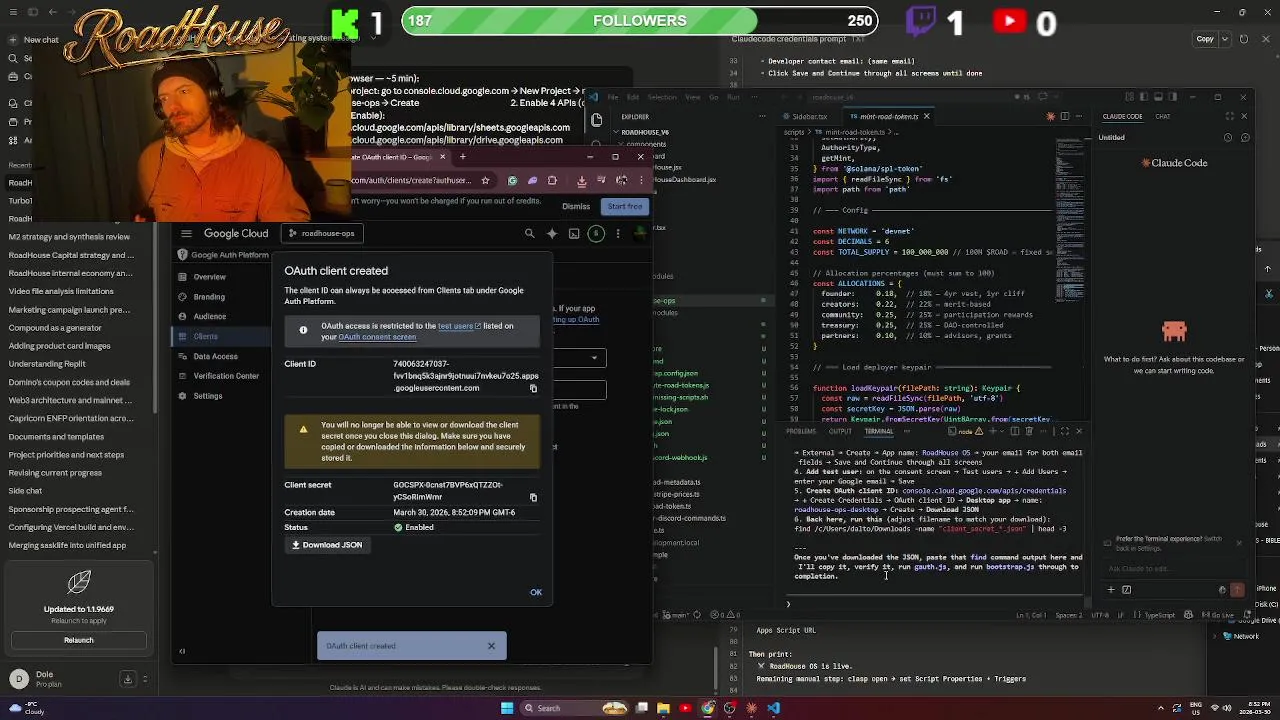Collapse the Google Auth Platform side navigation
1280x720 pixels.
coord(182,651)
